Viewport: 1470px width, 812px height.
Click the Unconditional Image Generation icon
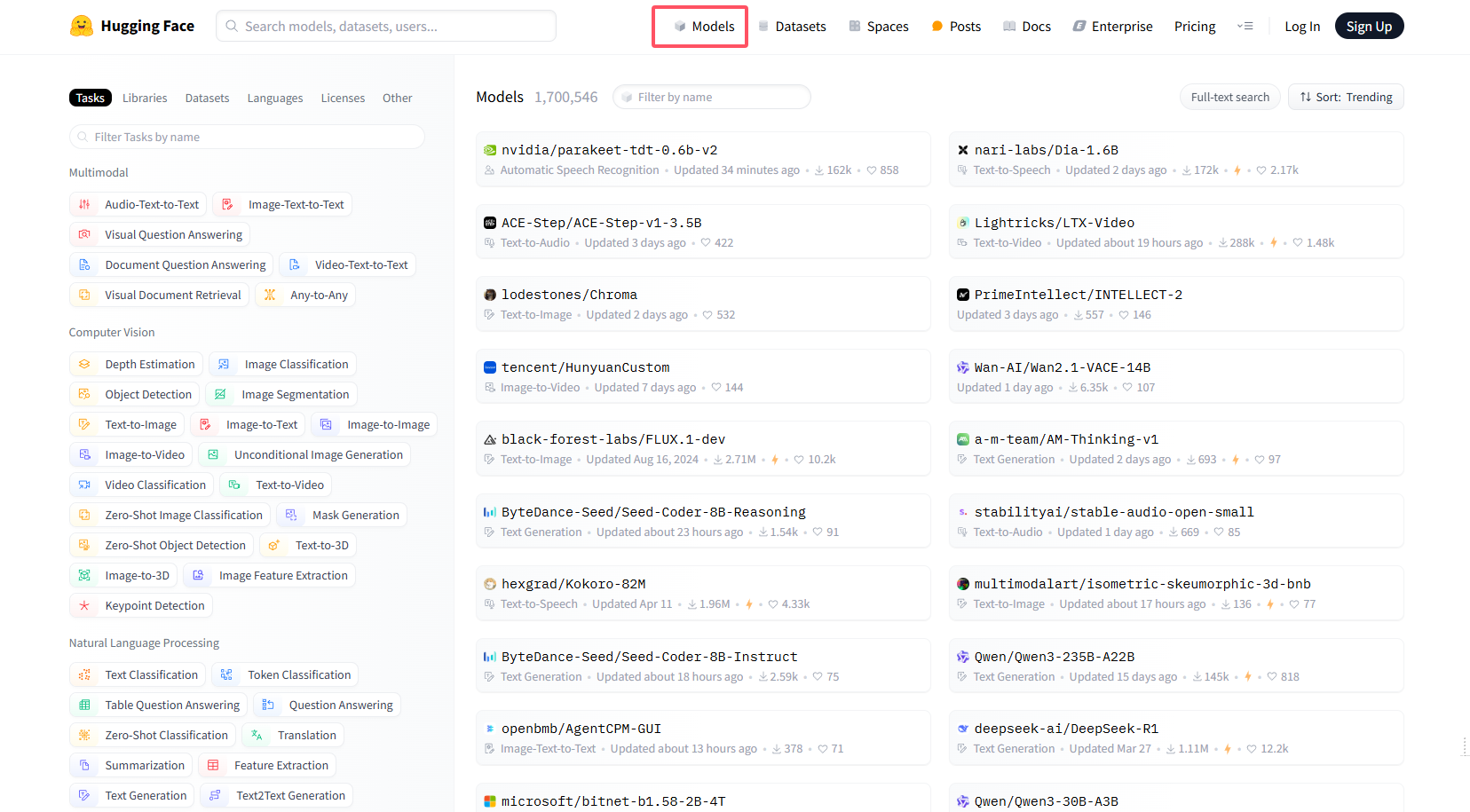tap(213, 454)
